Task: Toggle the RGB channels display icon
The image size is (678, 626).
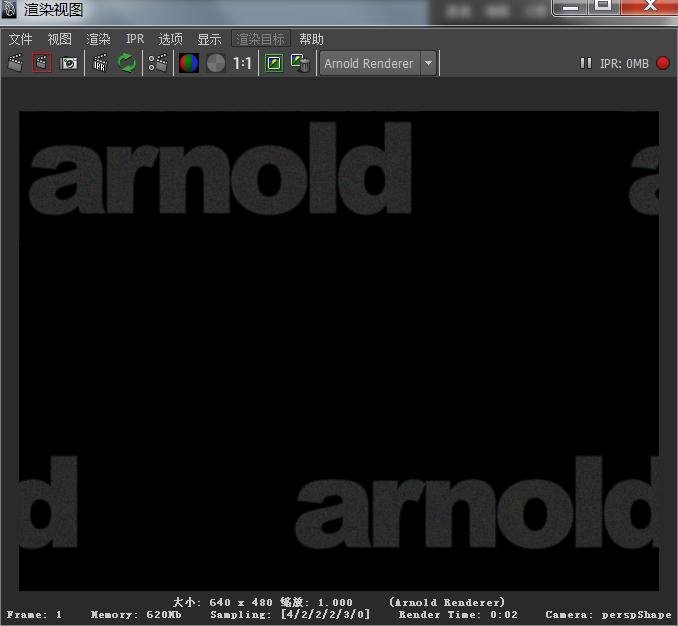Action: click(189, 63)
